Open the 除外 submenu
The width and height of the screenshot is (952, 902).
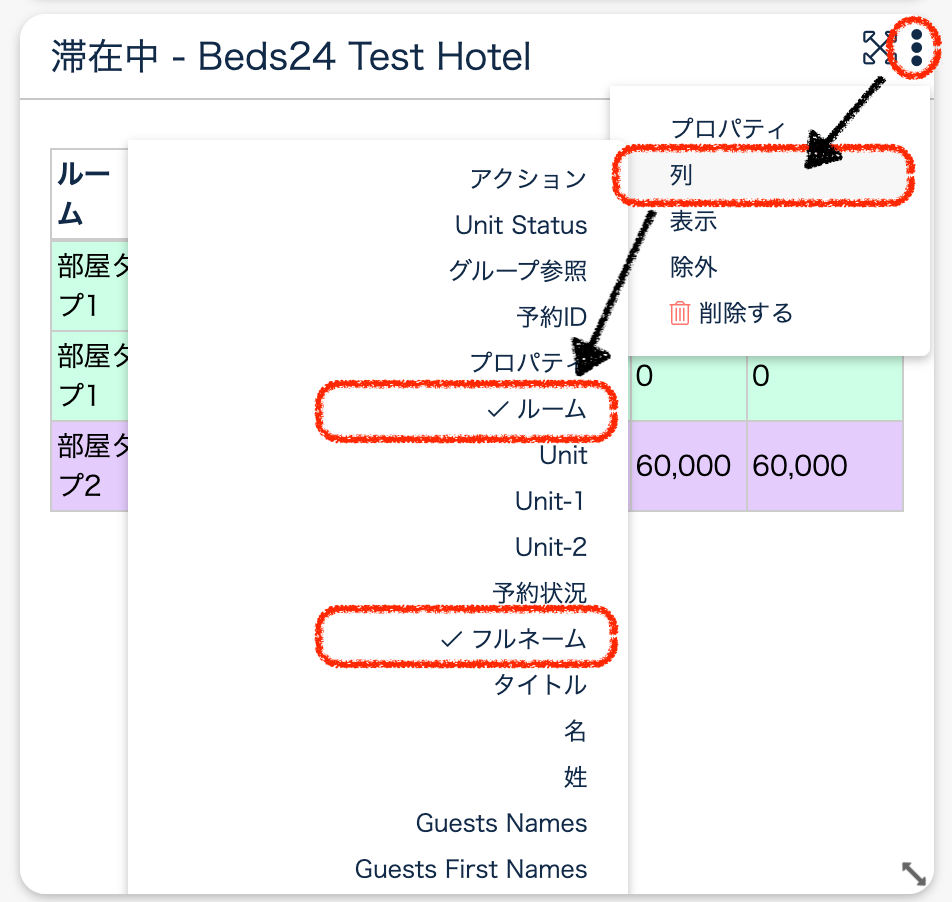tap(693, 267)
